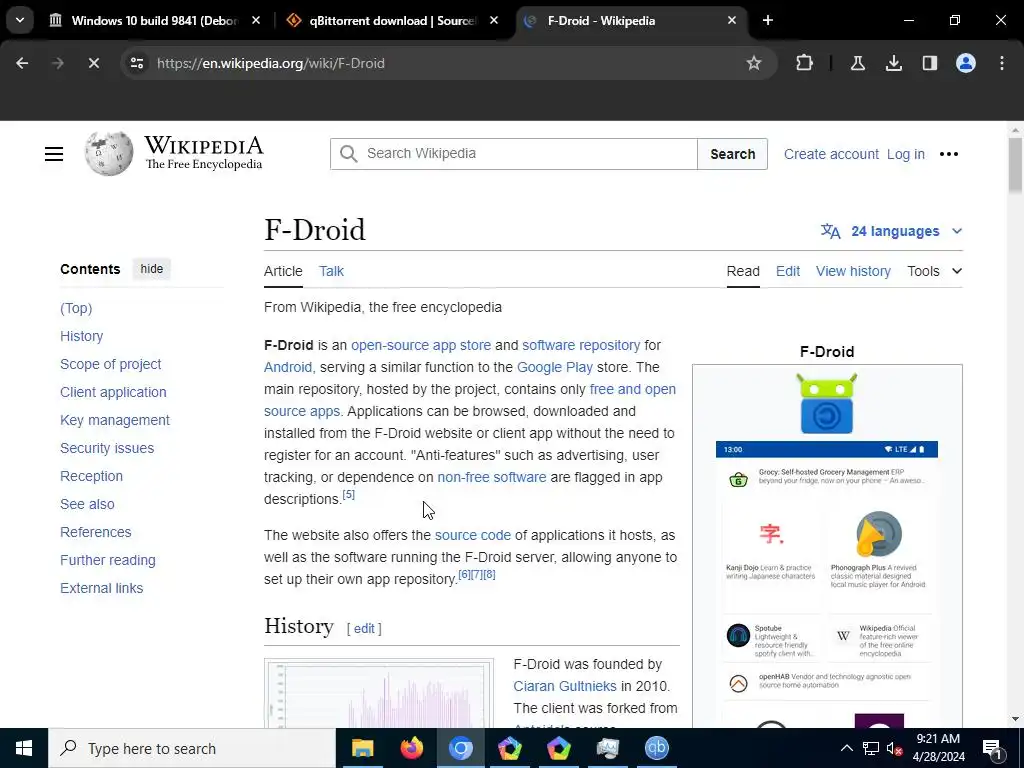View site information icon in address bar
The image size is (1024, 768).
(x=137, y=63)
